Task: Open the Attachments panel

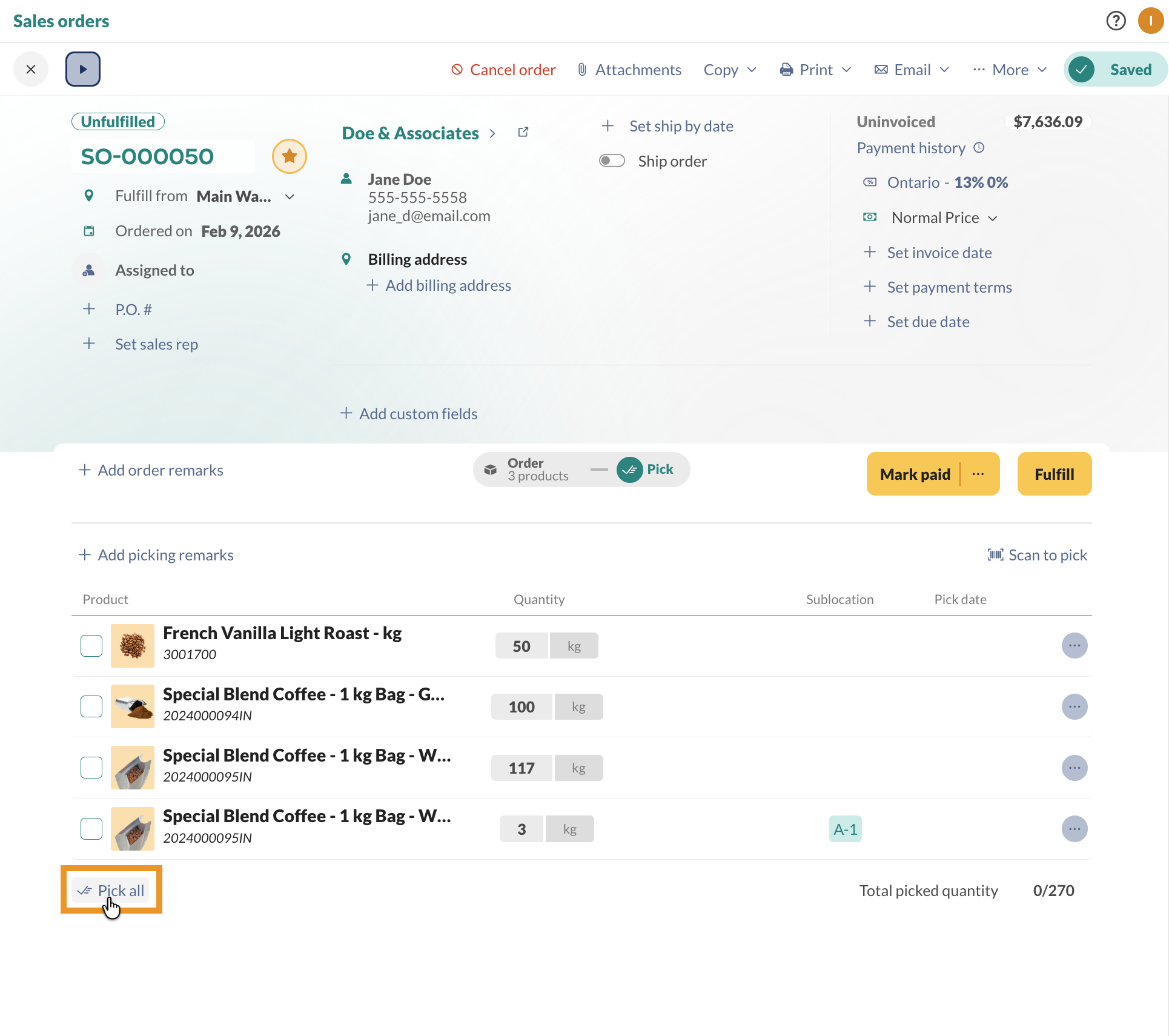Action: (x=629, y=69)
